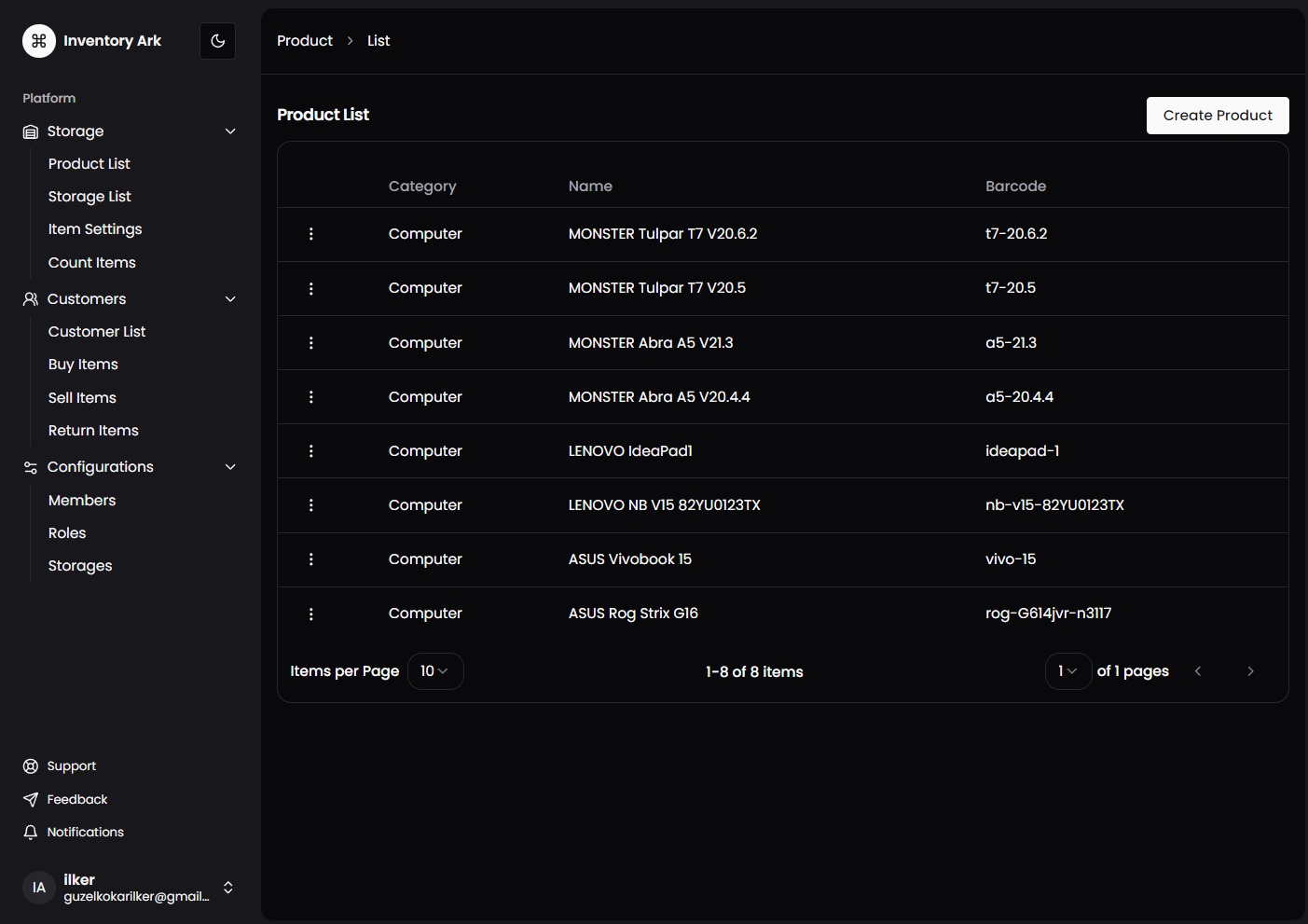This screenshot has height=924, width=1308.
Task: Click the Storage section icon
Action: click(x=31, y=131)
